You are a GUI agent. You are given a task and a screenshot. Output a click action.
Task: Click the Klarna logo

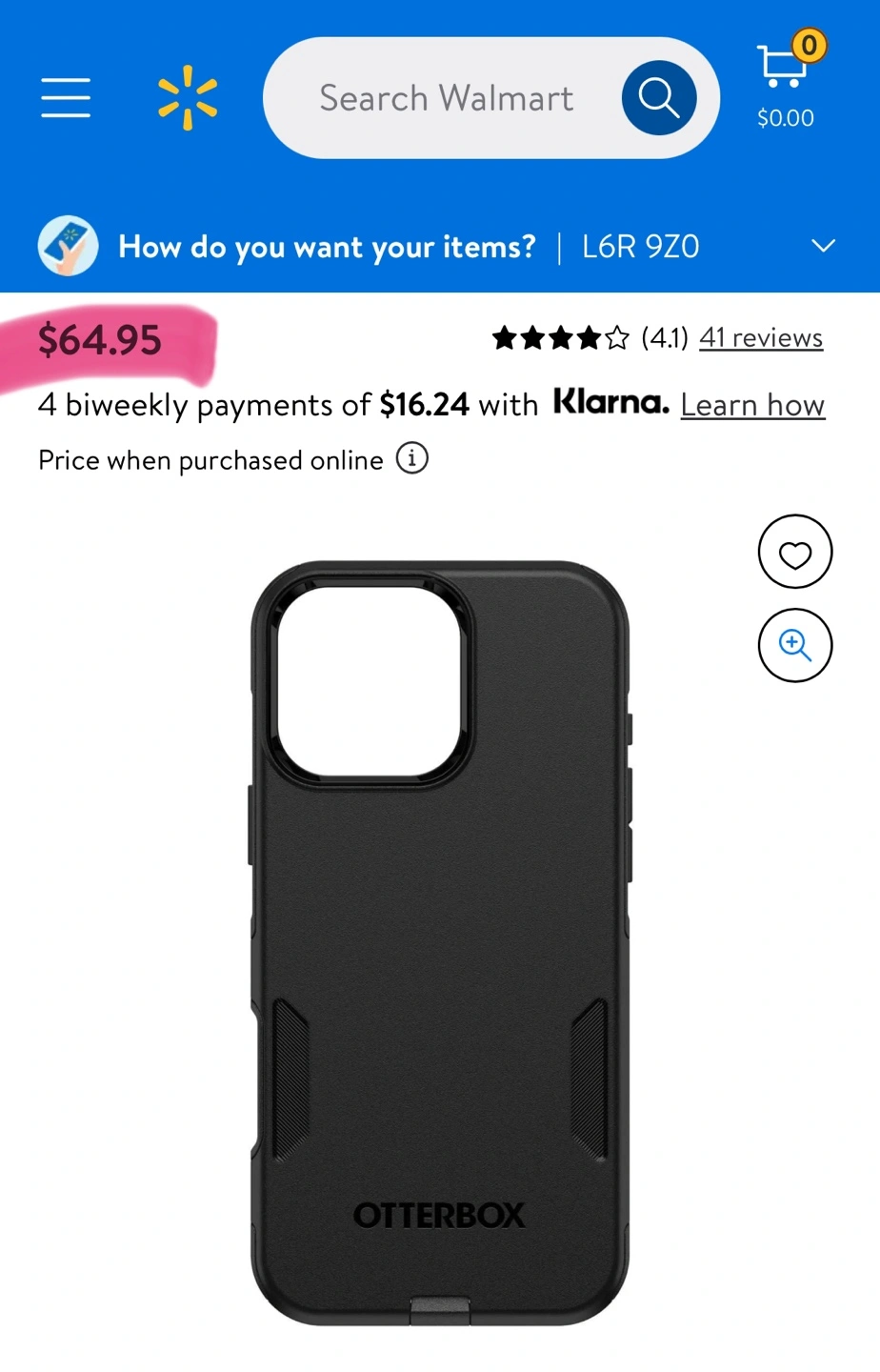click(x=611, y=402)
